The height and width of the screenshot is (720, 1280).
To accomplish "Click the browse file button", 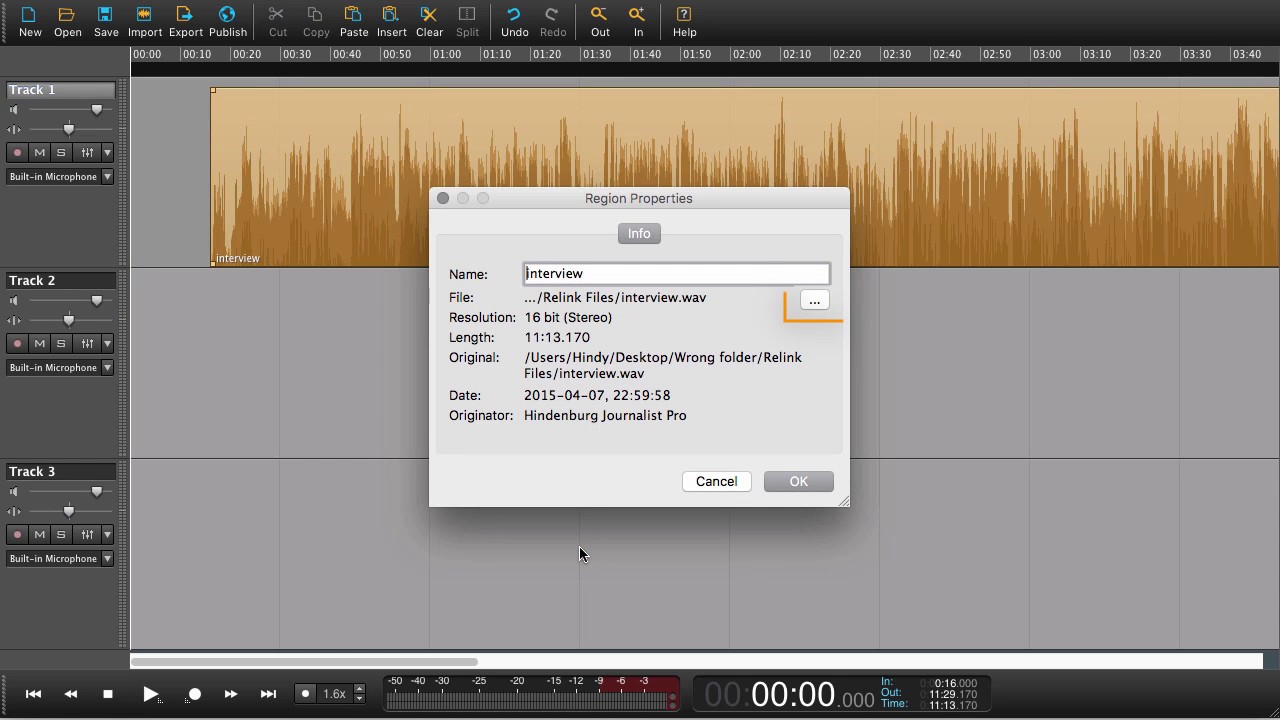I will tap(814, 301).
